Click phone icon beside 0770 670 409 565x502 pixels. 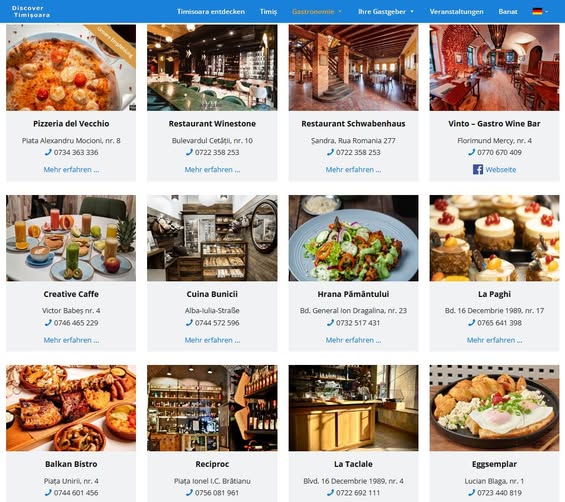click(x=471, y=152)
